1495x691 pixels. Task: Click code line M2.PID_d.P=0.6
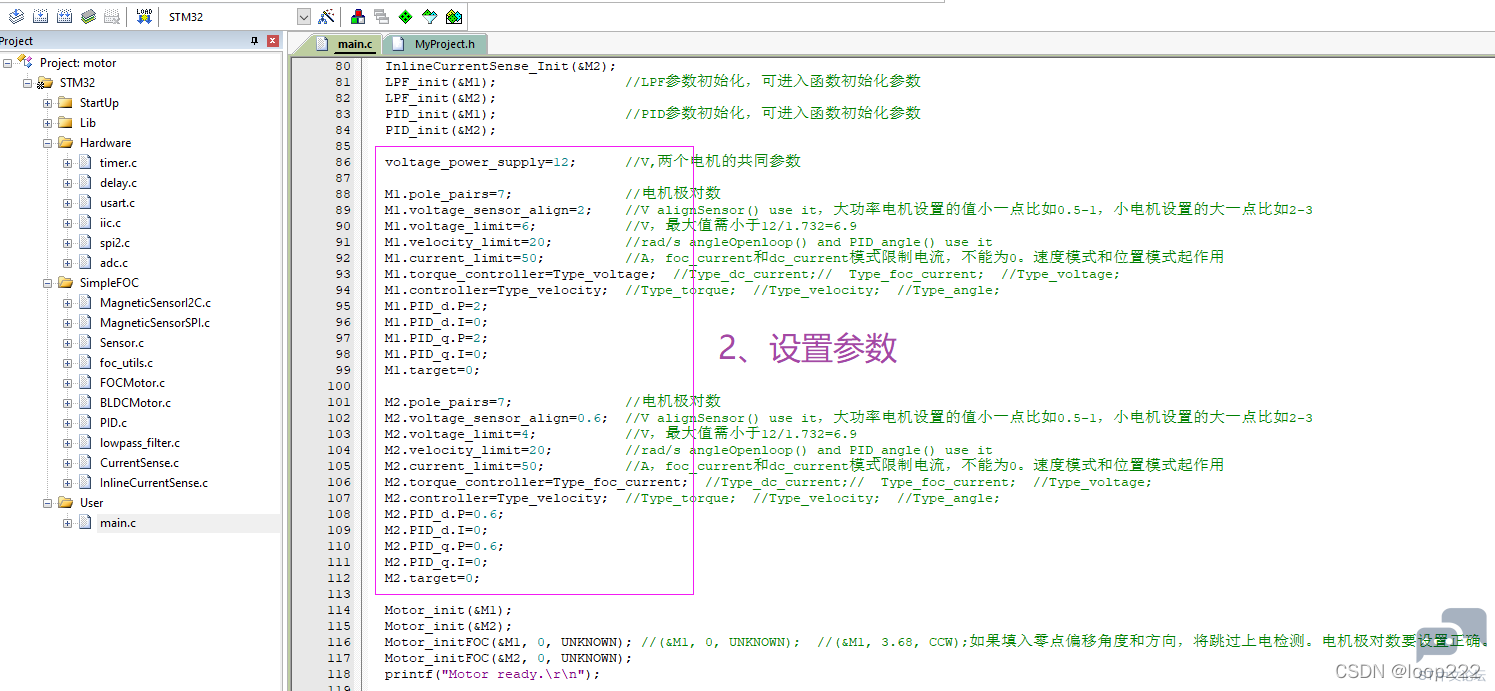tap(444, 514)
